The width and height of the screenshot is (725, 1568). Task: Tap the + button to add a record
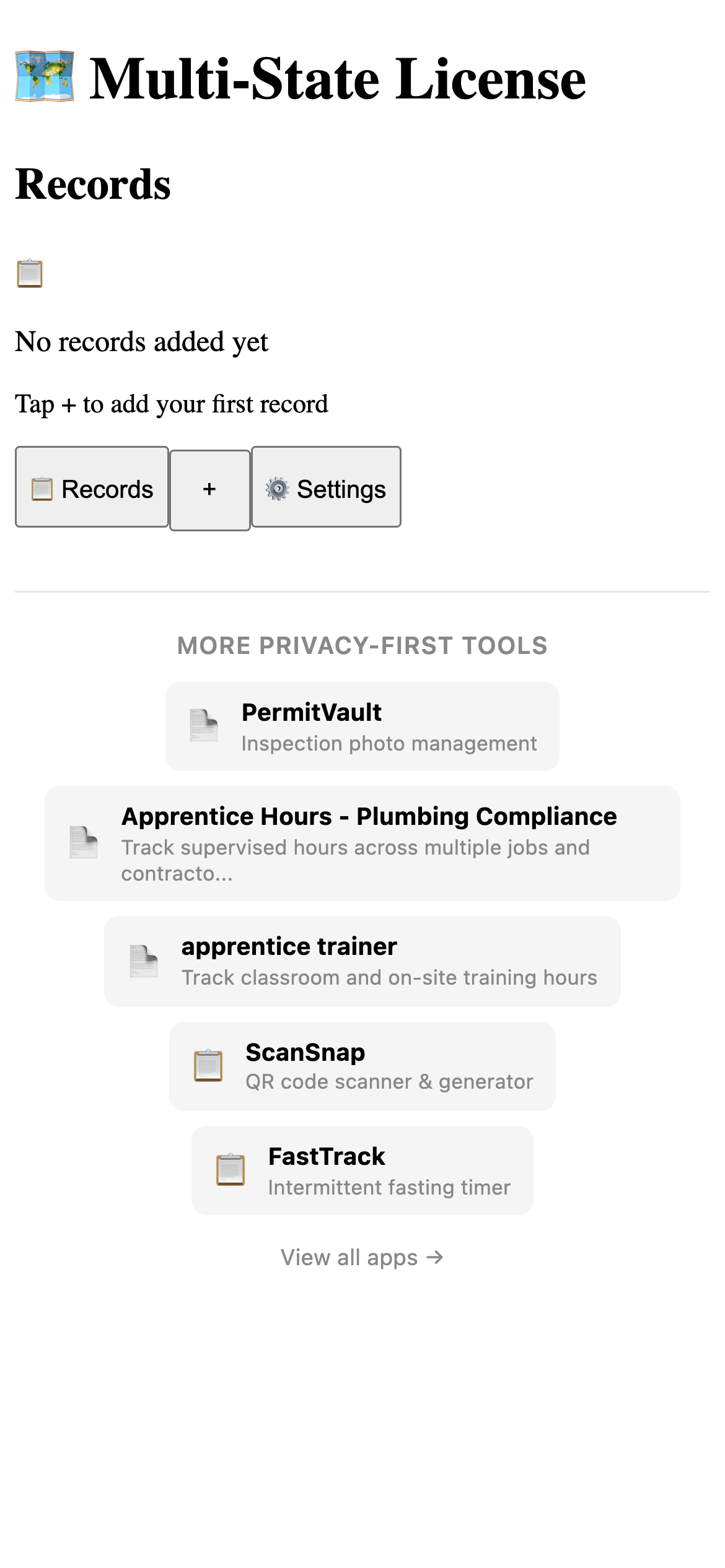click(x=209, y=489)
